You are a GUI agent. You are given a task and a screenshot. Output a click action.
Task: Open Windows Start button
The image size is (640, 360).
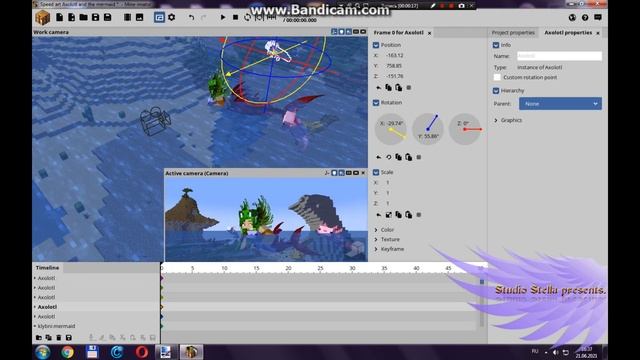42,352
